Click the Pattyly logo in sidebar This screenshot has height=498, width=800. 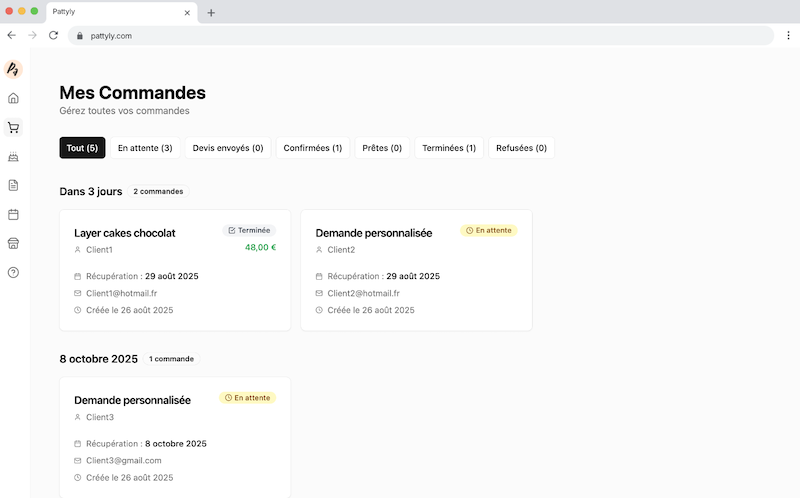coord(13,69)
